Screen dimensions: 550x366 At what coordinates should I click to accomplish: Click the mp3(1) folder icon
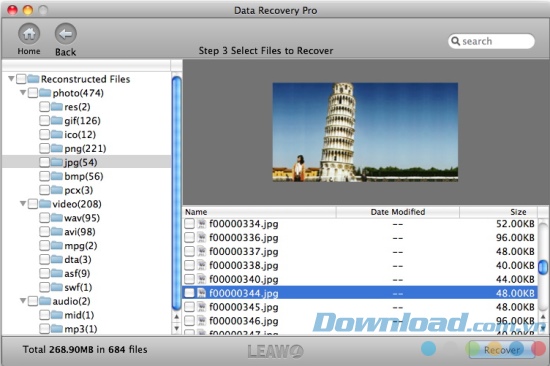[56, 329]
